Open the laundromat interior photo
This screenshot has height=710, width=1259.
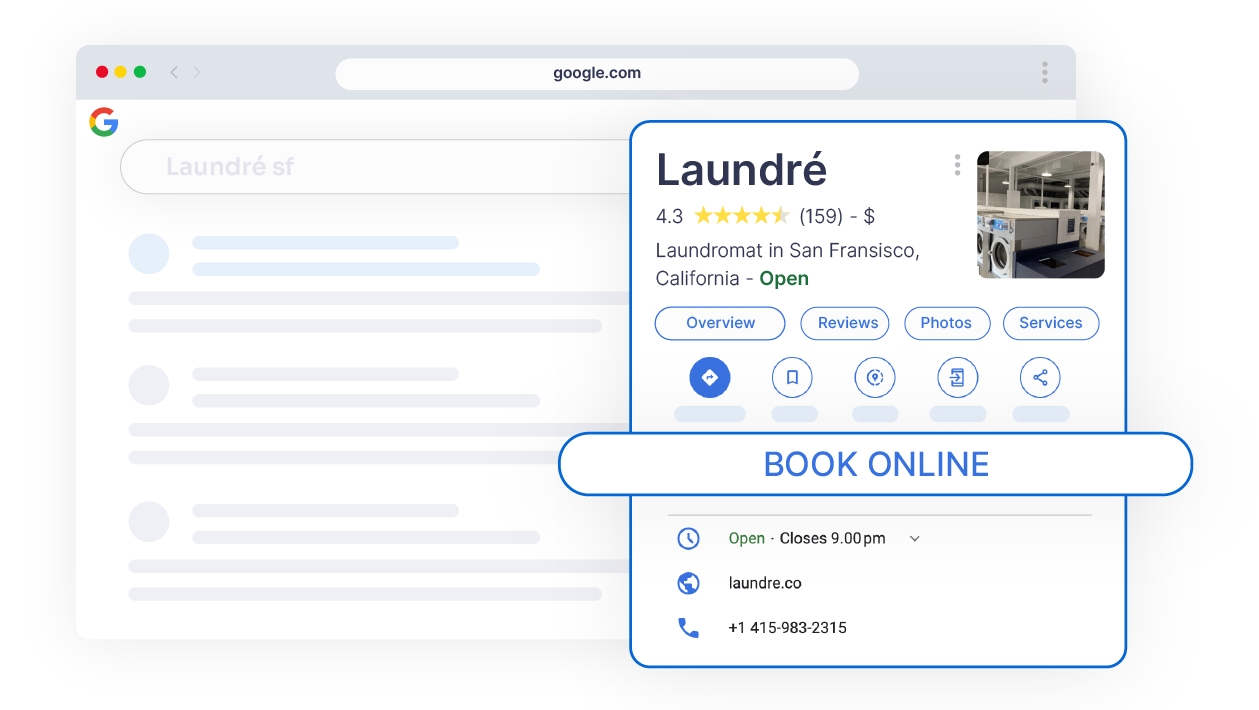(x=1040, y=214)
